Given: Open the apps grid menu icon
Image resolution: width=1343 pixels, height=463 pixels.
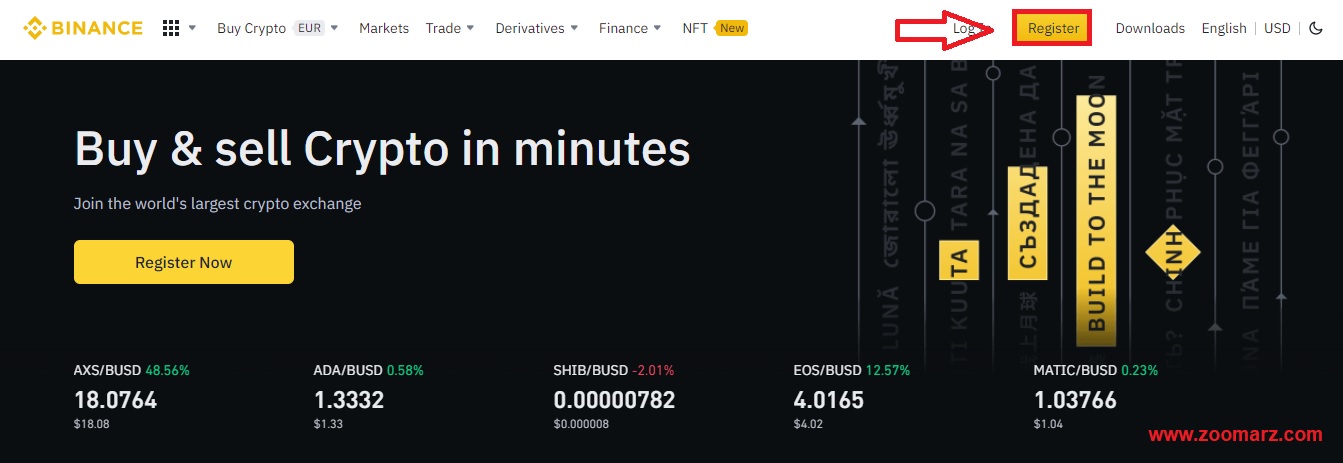Looking at the screenshot, I should click(x=171, y=28).
